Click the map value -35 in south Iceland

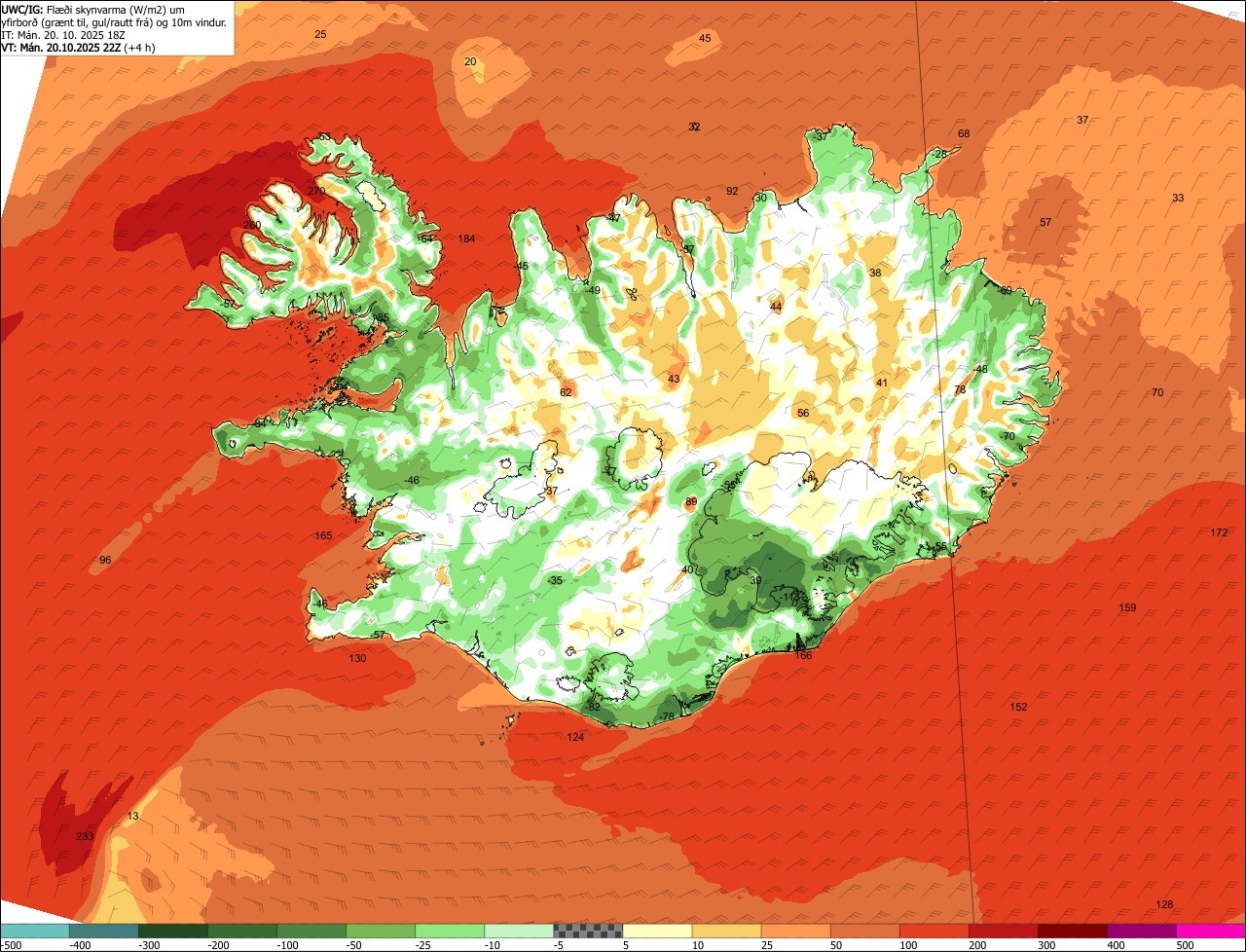click(555, 580)
